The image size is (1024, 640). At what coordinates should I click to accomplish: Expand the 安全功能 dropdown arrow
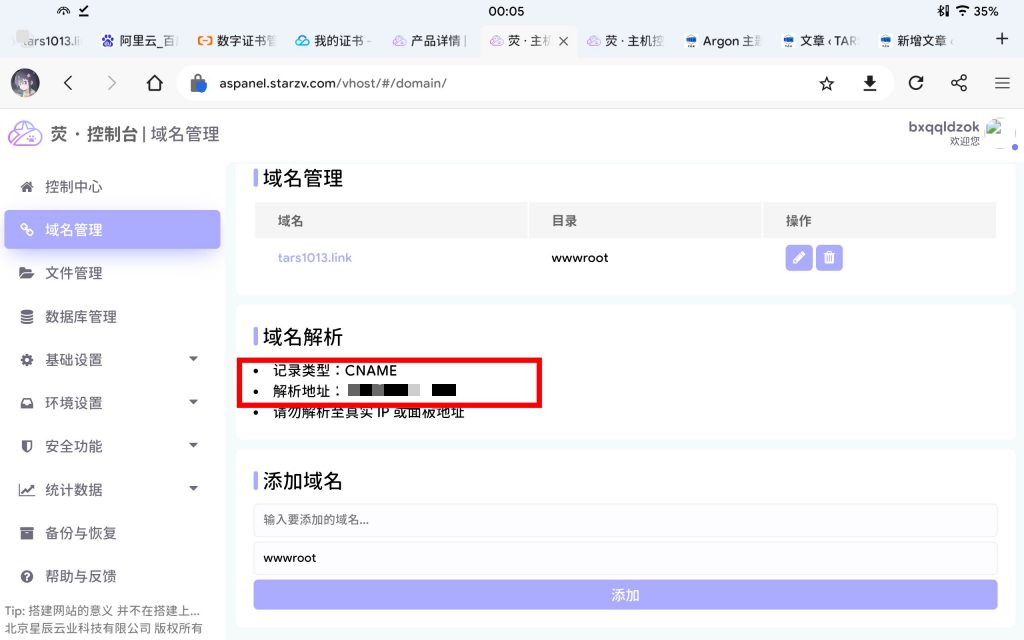click(193, 446)
